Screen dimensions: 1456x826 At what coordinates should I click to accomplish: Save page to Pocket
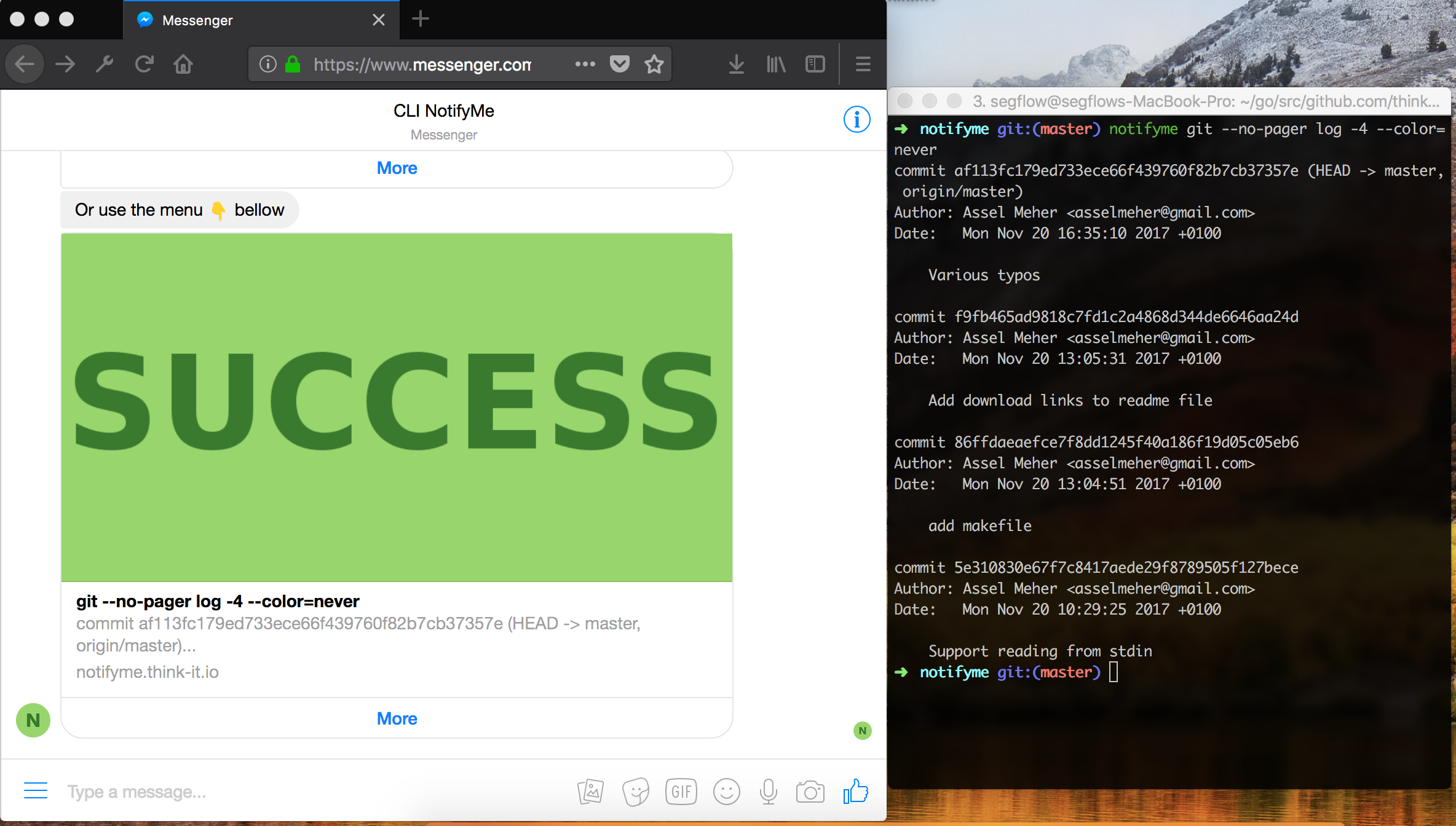[x=620, y=64]
